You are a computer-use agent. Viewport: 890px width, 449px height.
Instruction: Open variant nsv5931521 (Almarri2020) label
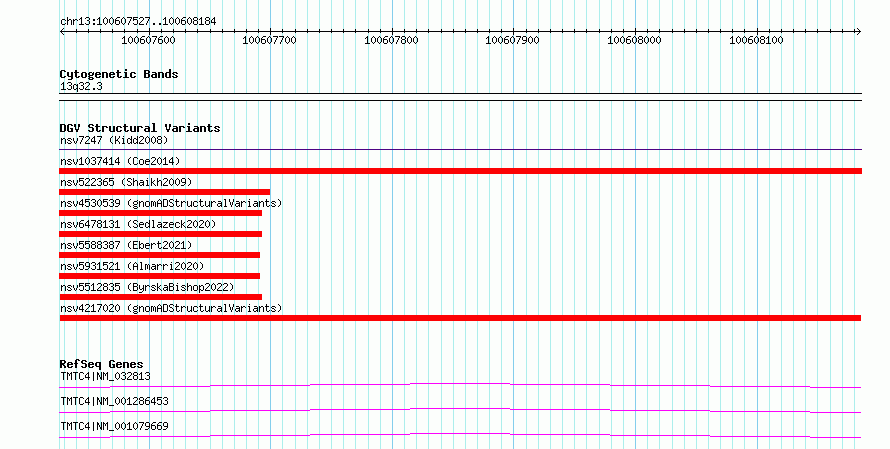[132, 266]
